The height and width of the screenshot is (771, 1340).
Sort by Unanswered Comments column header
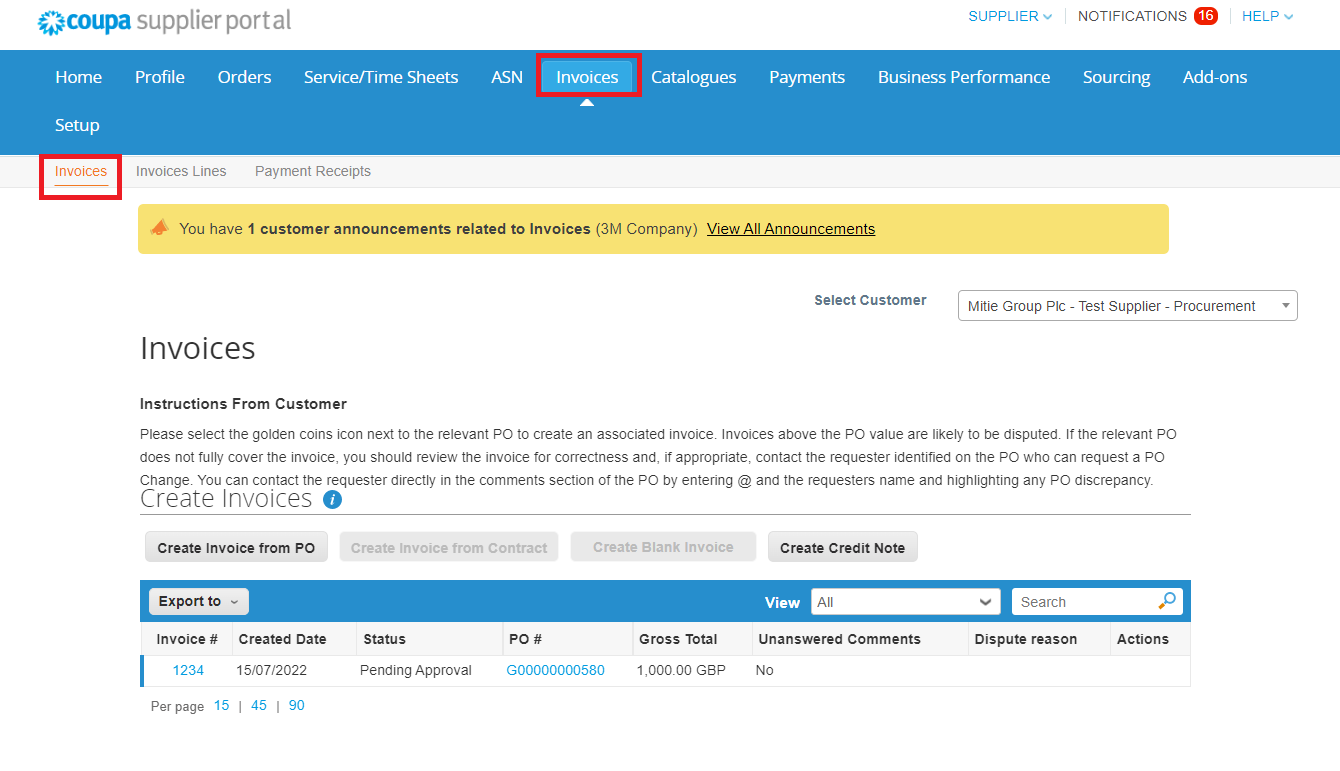(839, 639)
